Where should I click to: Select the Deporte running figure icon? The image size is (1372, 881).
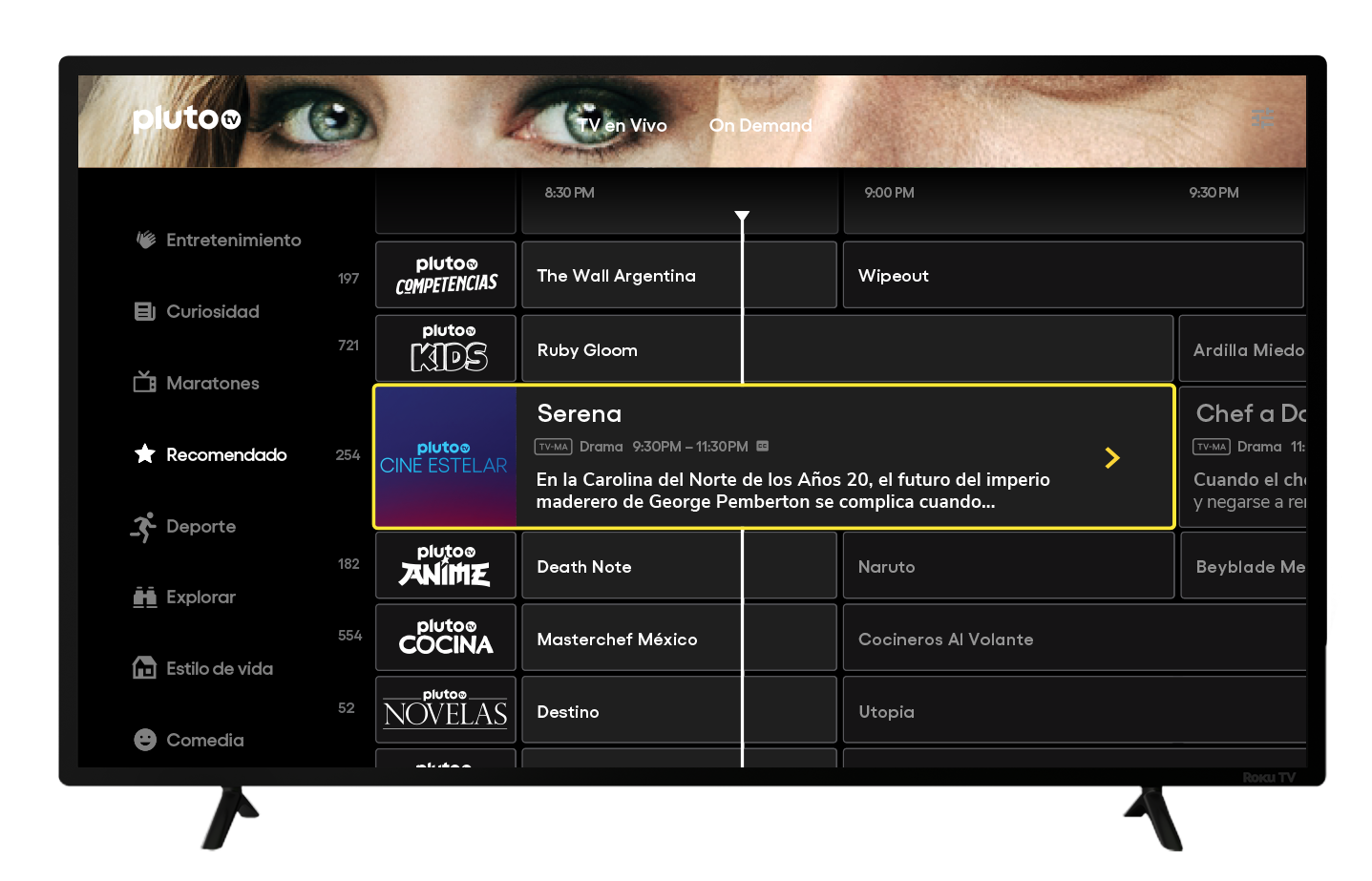tap(143, 526)
